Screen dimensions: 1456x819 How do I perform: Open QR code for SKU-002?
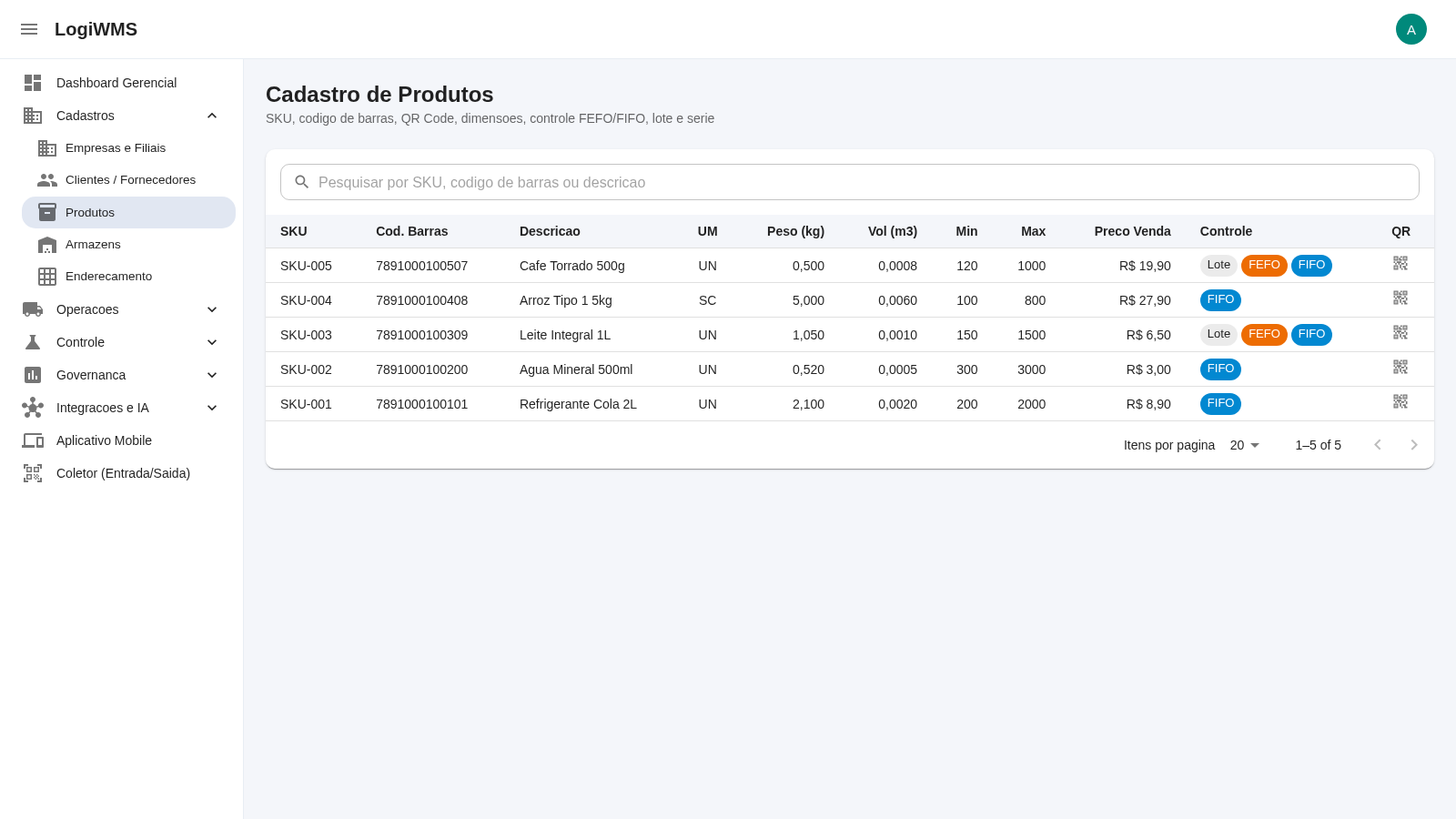pyautogui.click(x=1400, y=367)
